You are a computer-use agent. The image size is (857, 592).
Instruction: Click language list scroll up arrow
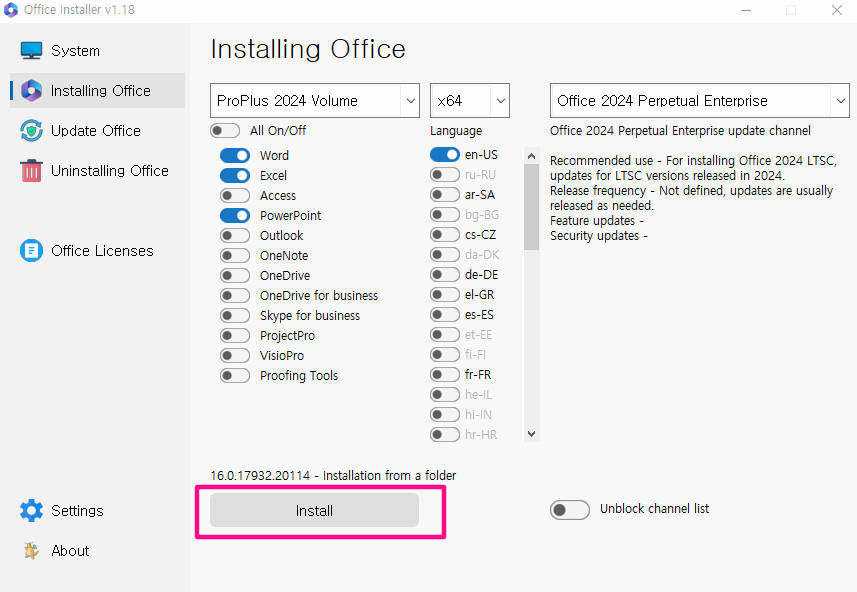tap(531, 156)
